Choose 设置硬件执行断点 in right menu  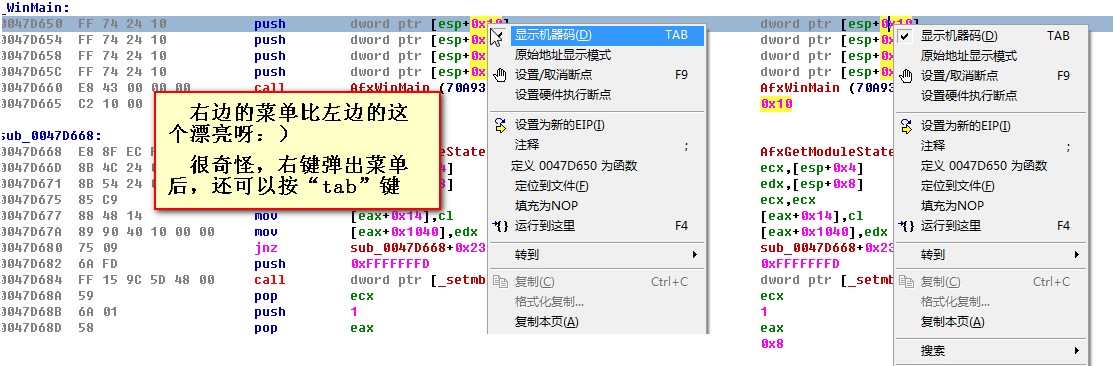[969, 96]
